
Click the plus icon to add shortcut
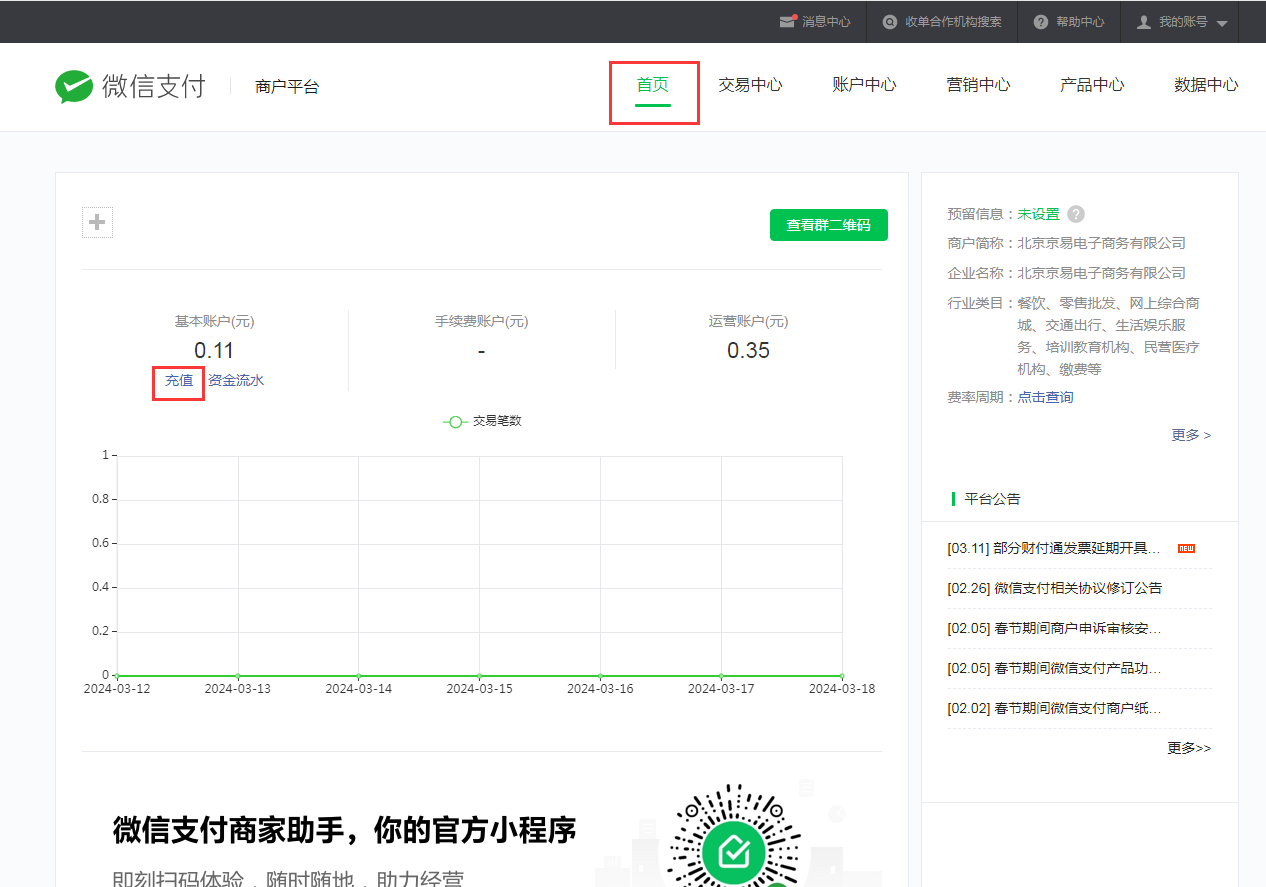coord(97,222)
